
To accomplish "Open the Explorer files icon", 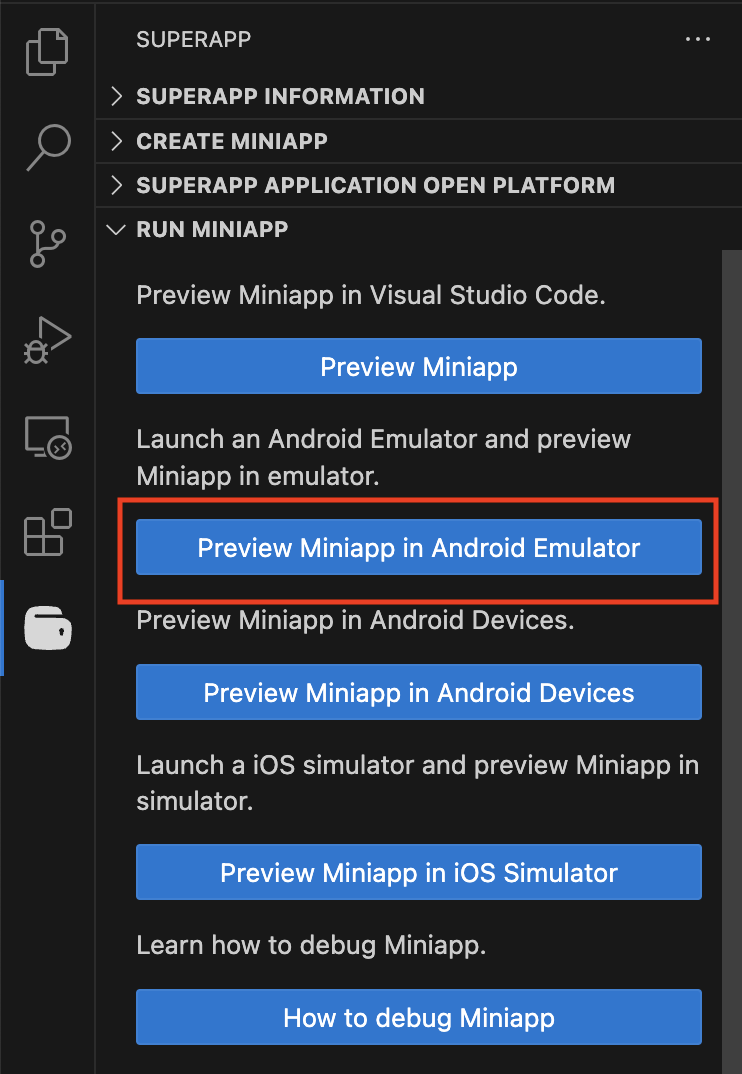I will 47,51.
